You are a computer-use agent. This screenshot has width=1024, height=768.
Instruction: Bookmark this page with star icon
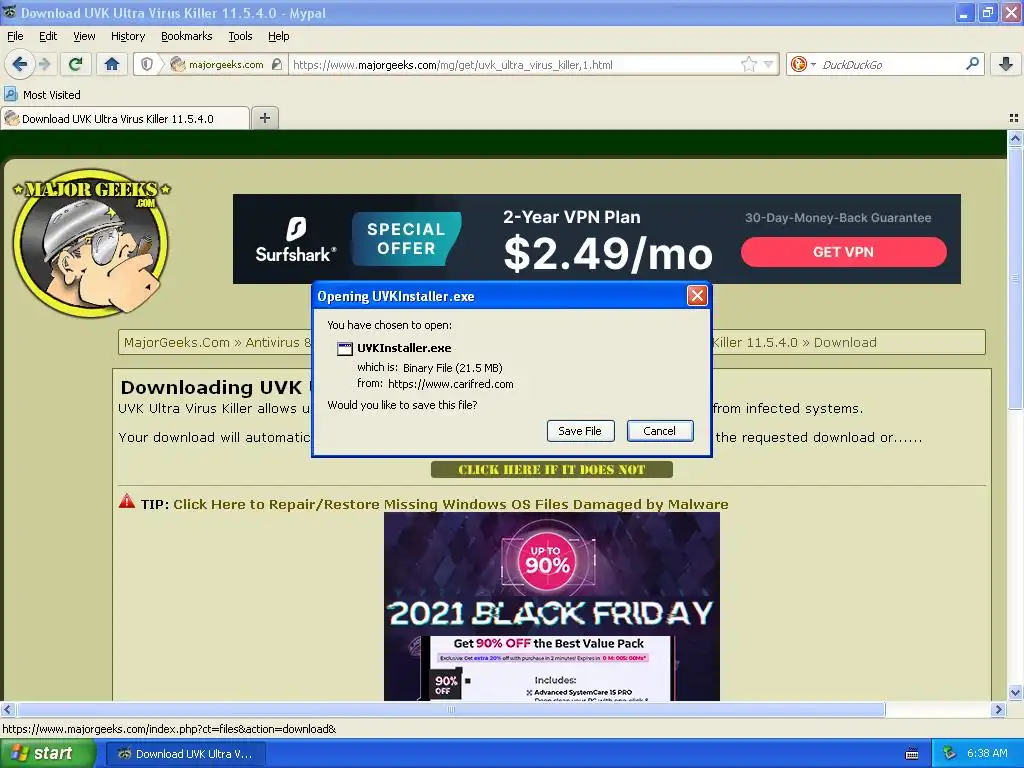click(x=748, y=64)
